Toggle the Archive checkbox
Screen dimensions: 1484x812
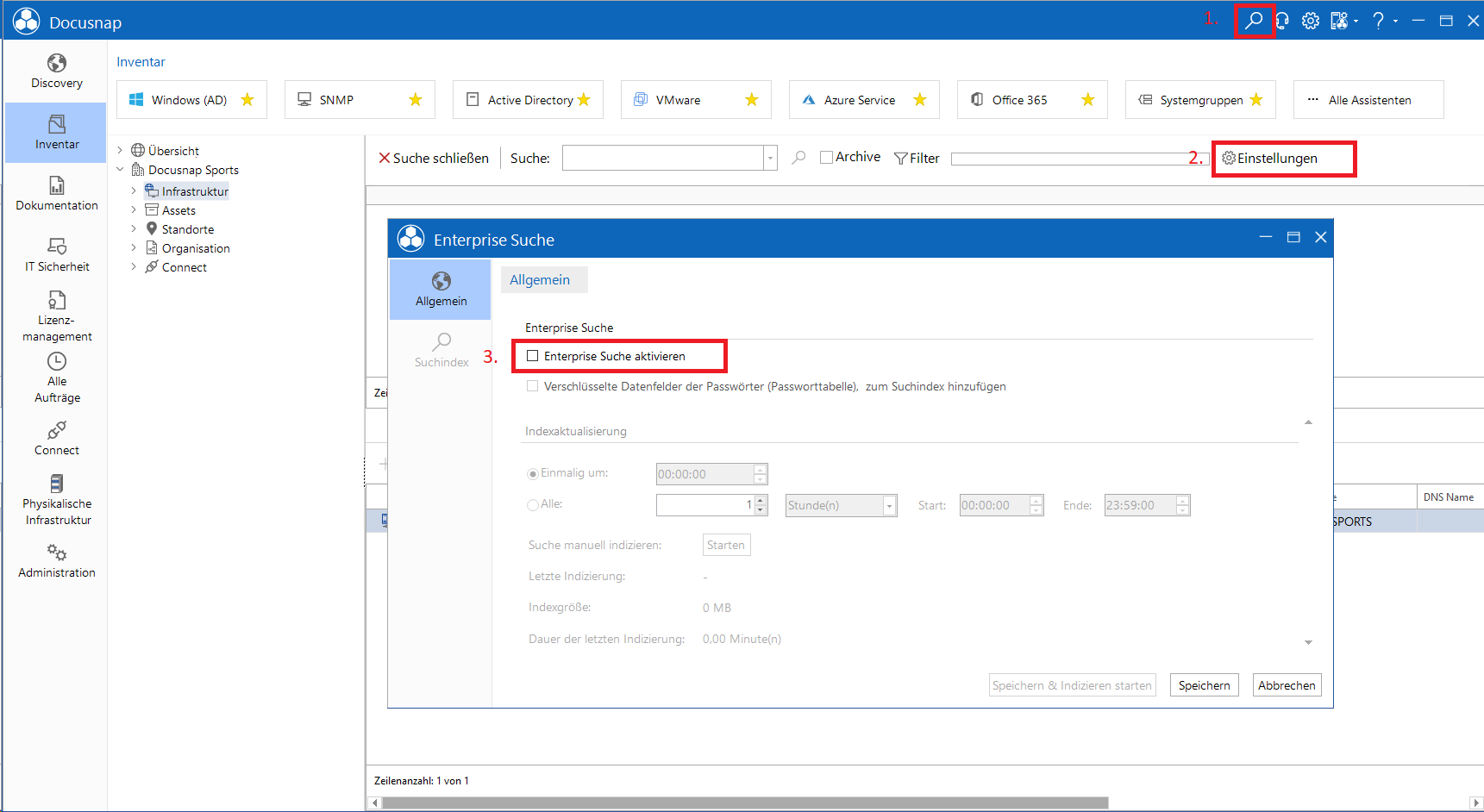point(826,157)
